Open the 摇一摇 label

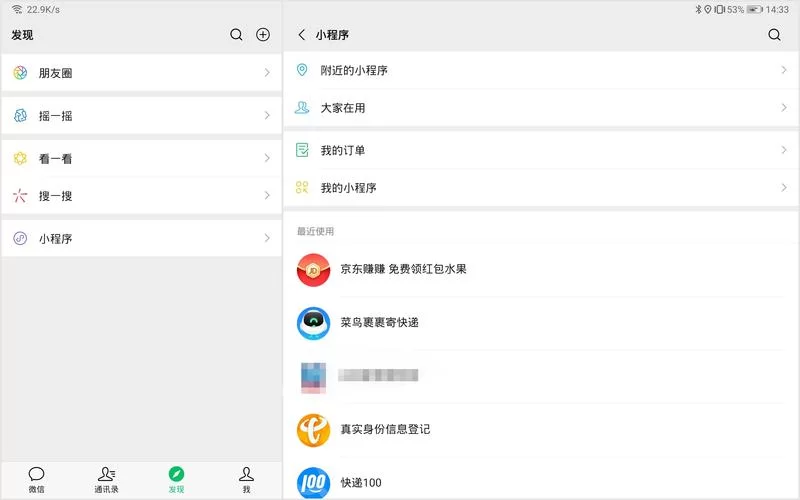pos(56,116)
